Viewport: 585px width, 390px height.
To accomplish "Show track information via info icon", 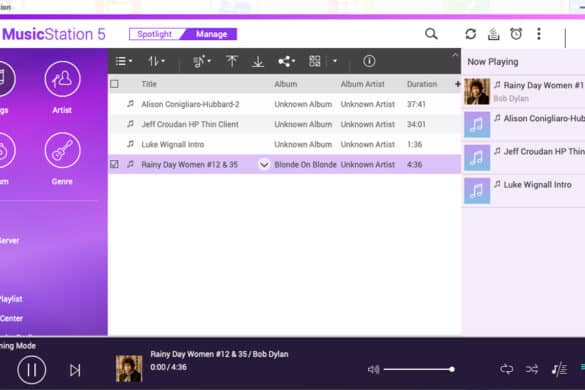I will pyautogui.click(x=369, y=61).
